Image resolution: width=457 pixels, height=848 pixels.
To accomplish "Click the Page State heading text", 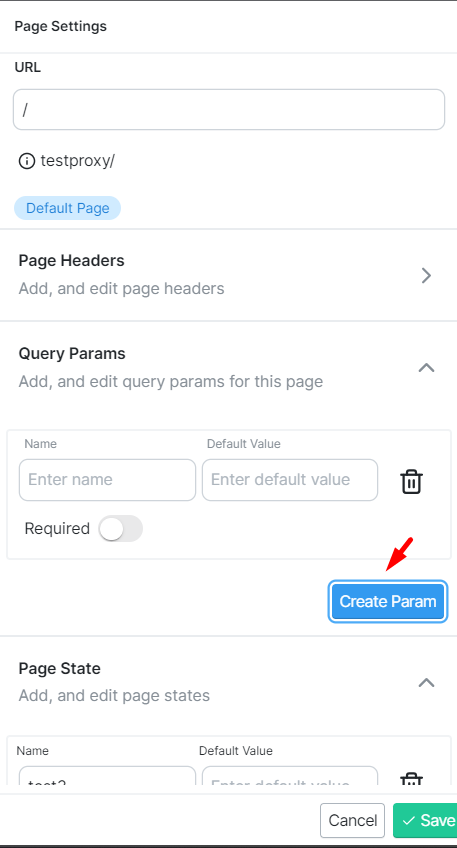I will tap(59, 668).
